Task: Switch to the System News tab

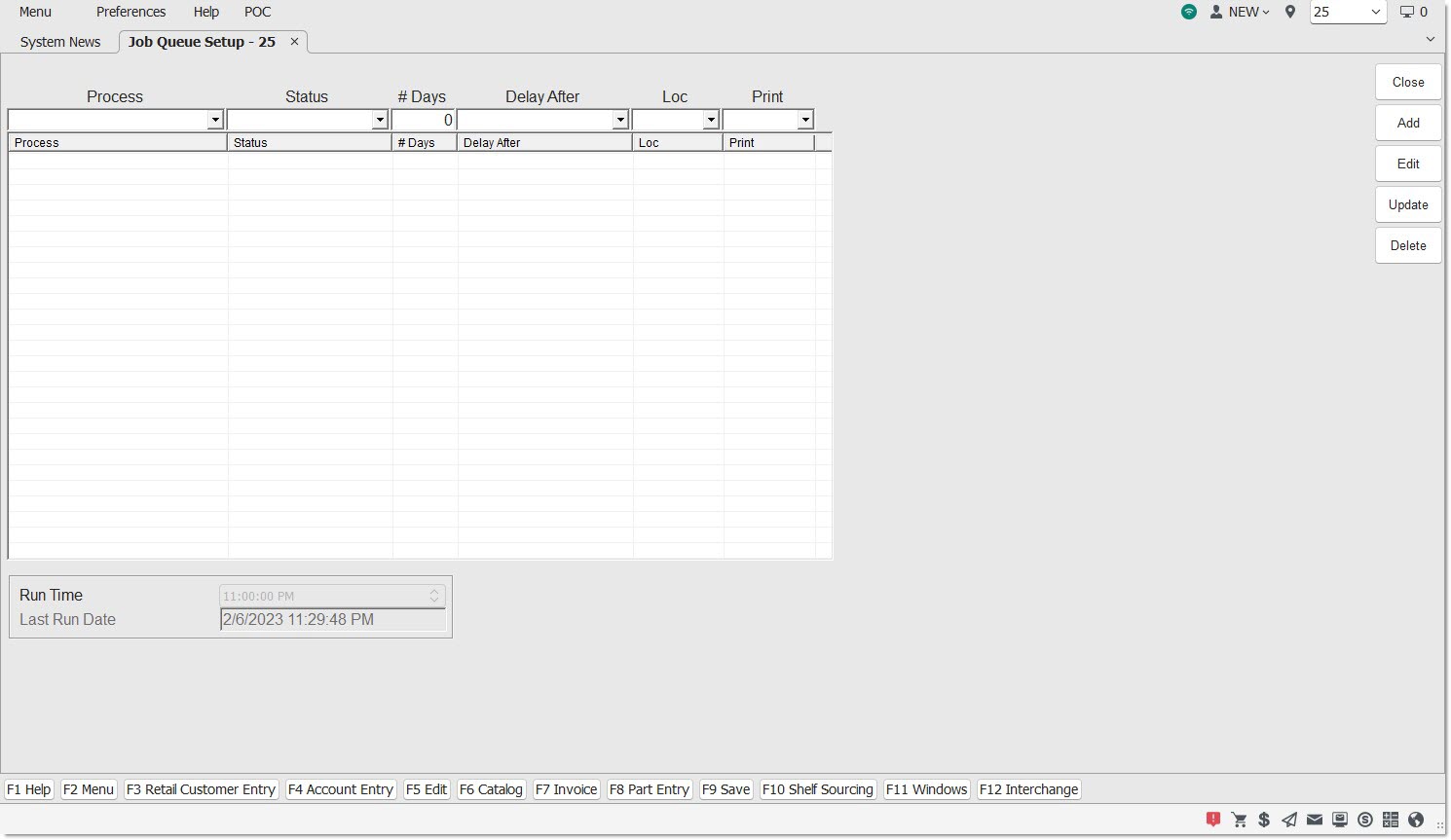Action: 60,42
